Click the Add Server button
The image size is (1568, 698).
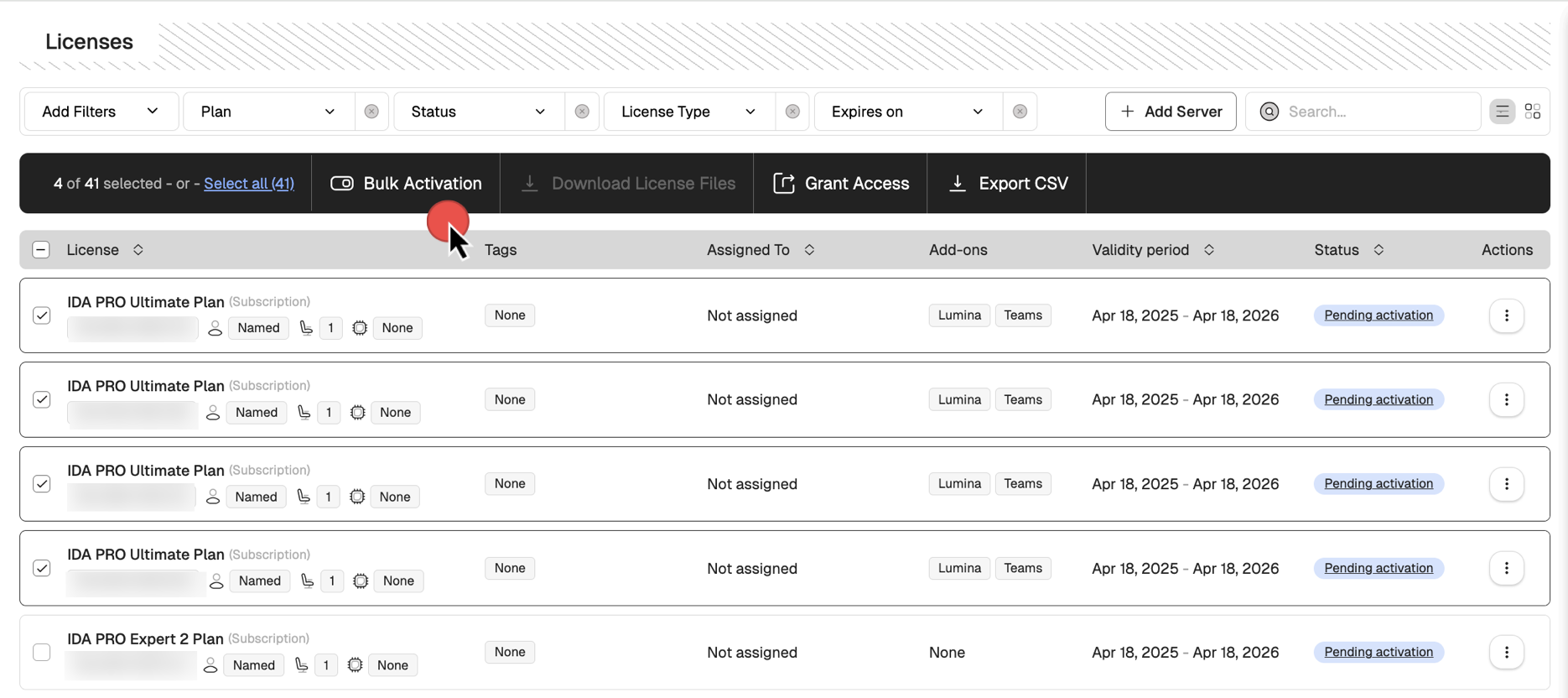click(x=1171, y=112)
